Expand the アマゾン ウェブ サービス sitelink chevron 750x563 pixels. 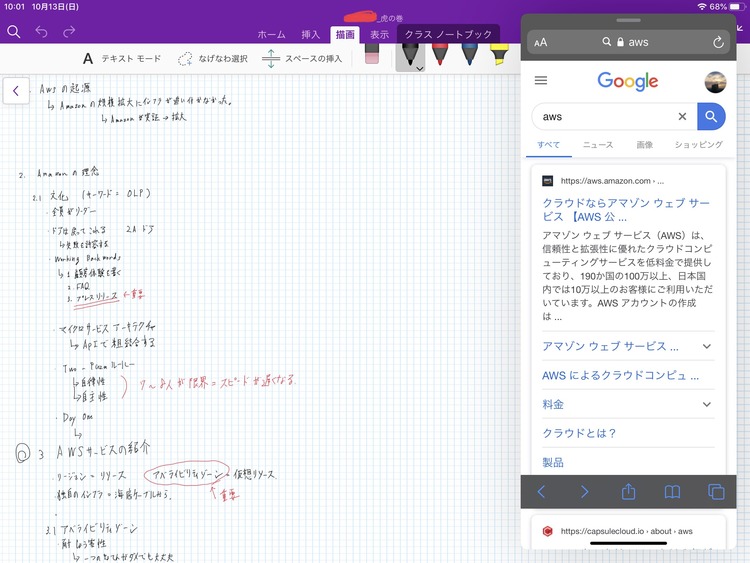point(706,346)
